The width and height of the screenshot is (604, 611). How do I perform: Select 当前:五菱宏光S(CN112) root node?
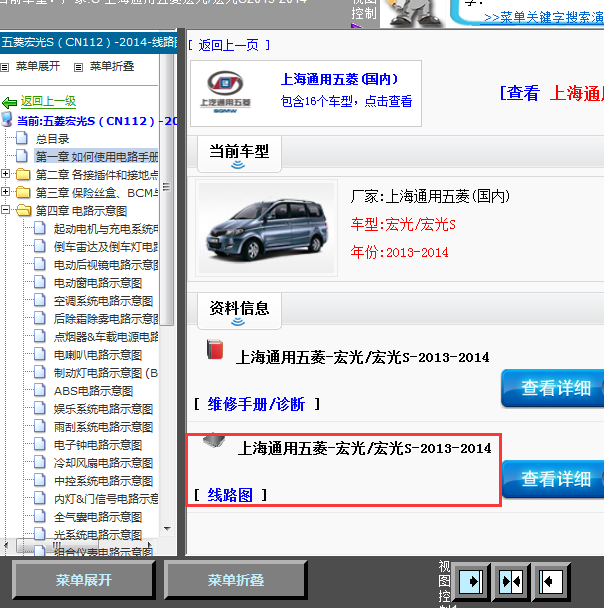(97, 121)
